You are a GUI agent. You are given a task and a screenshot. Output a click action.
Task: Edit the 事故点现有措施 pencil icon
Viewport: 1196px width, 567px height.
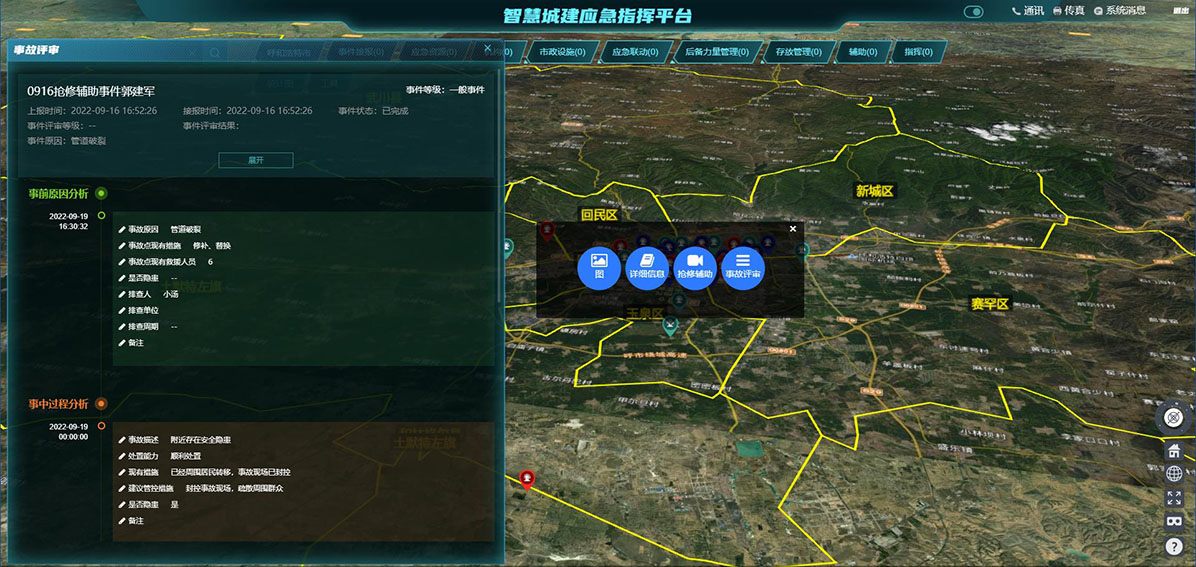point(123,246)
